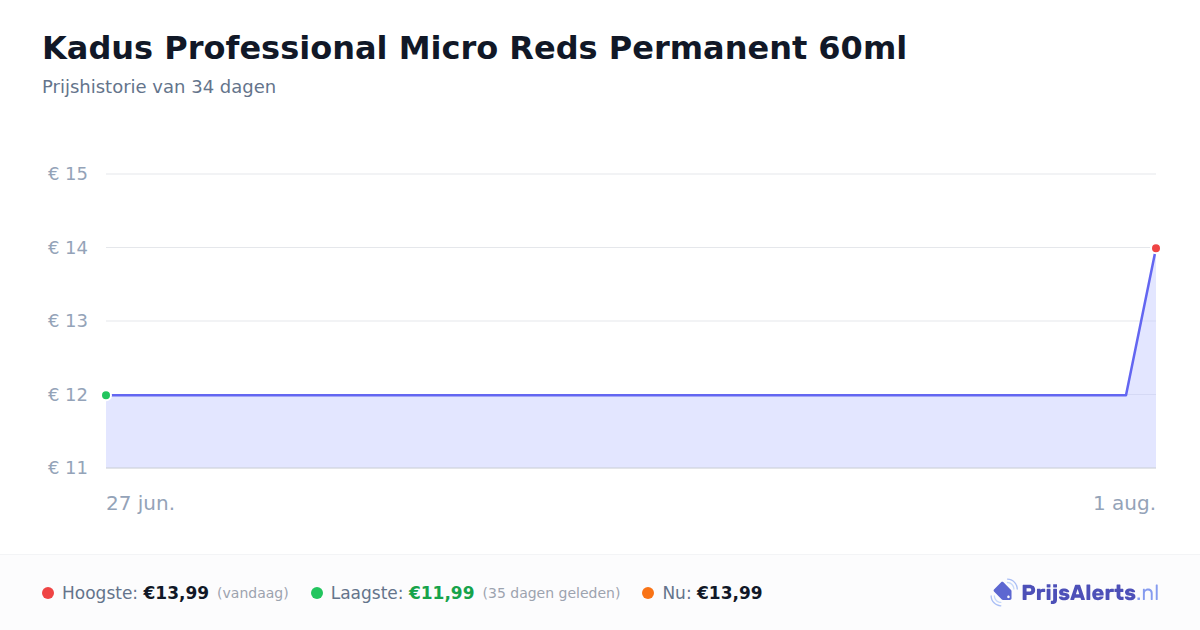
Task: Click the PrijsAlerts price tag logo icon
Action: 1003,593
